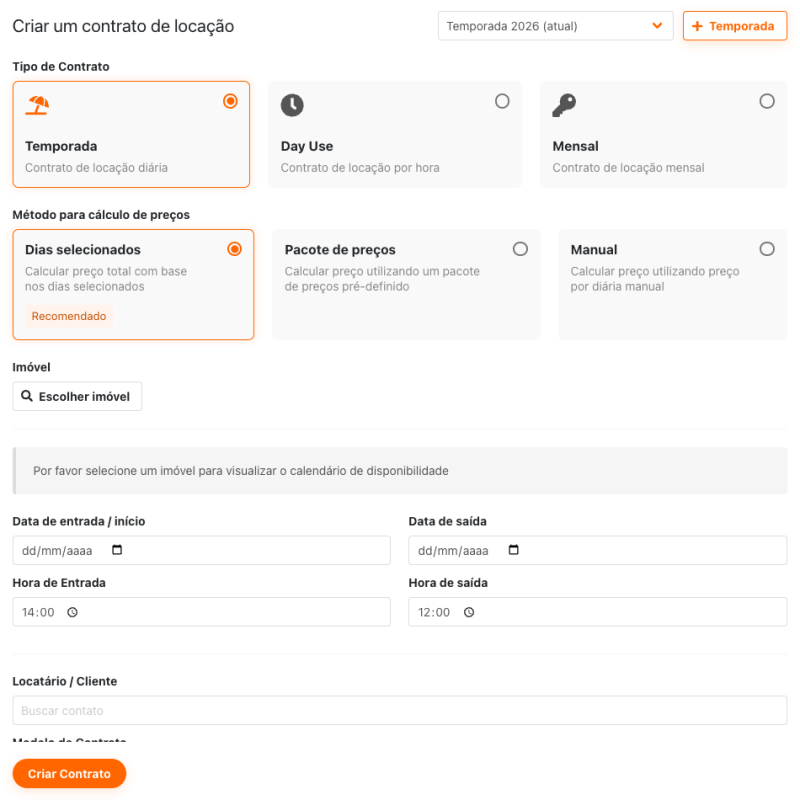
Task: Click the + Temporada button
Action: click(x=735, y=26)
